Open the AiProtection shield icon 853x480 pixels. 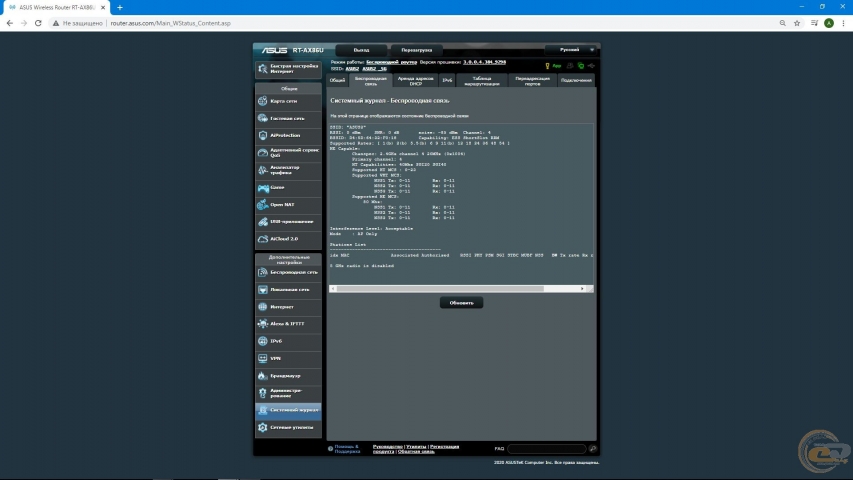coord(263,136)
